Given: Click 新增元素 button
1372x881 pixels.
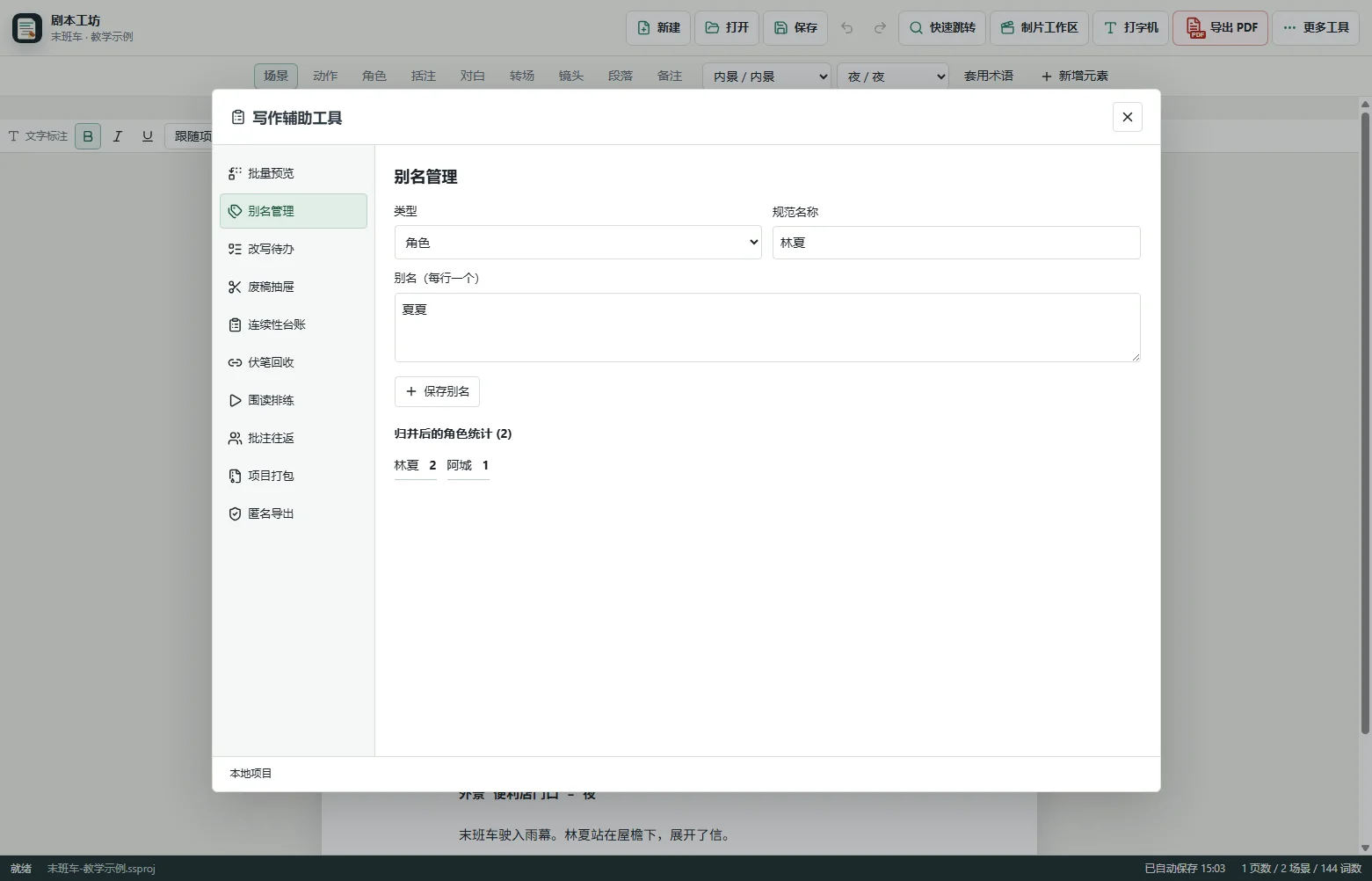Looking at the screenshot, I should pyautogui.click(x=1074, y=76).
